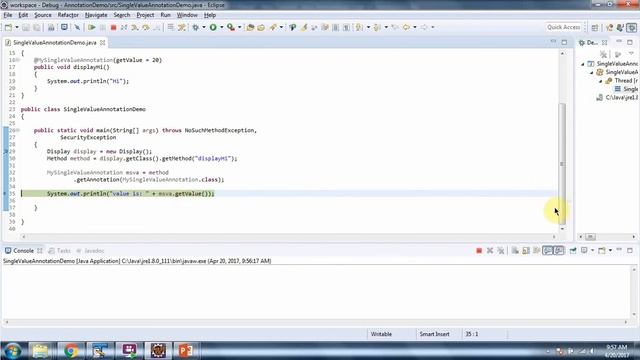This screenshot has width=640, height=360.
Task: Select the Thread tree item in Debug view
Action: [622, 81]
